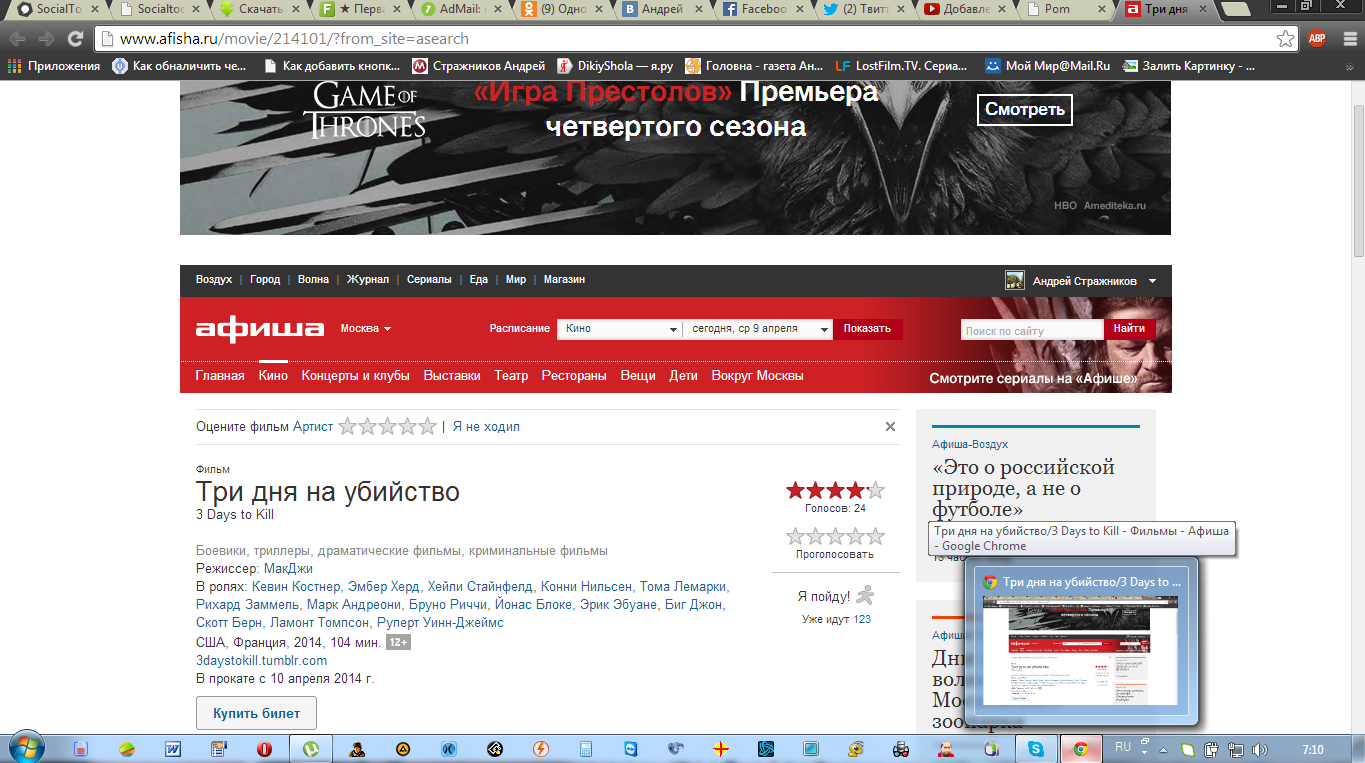The height and width of the screenshot is (763, 1365).
Task: Click the Поиск по сайту search field
Action: click(1032, 330)
